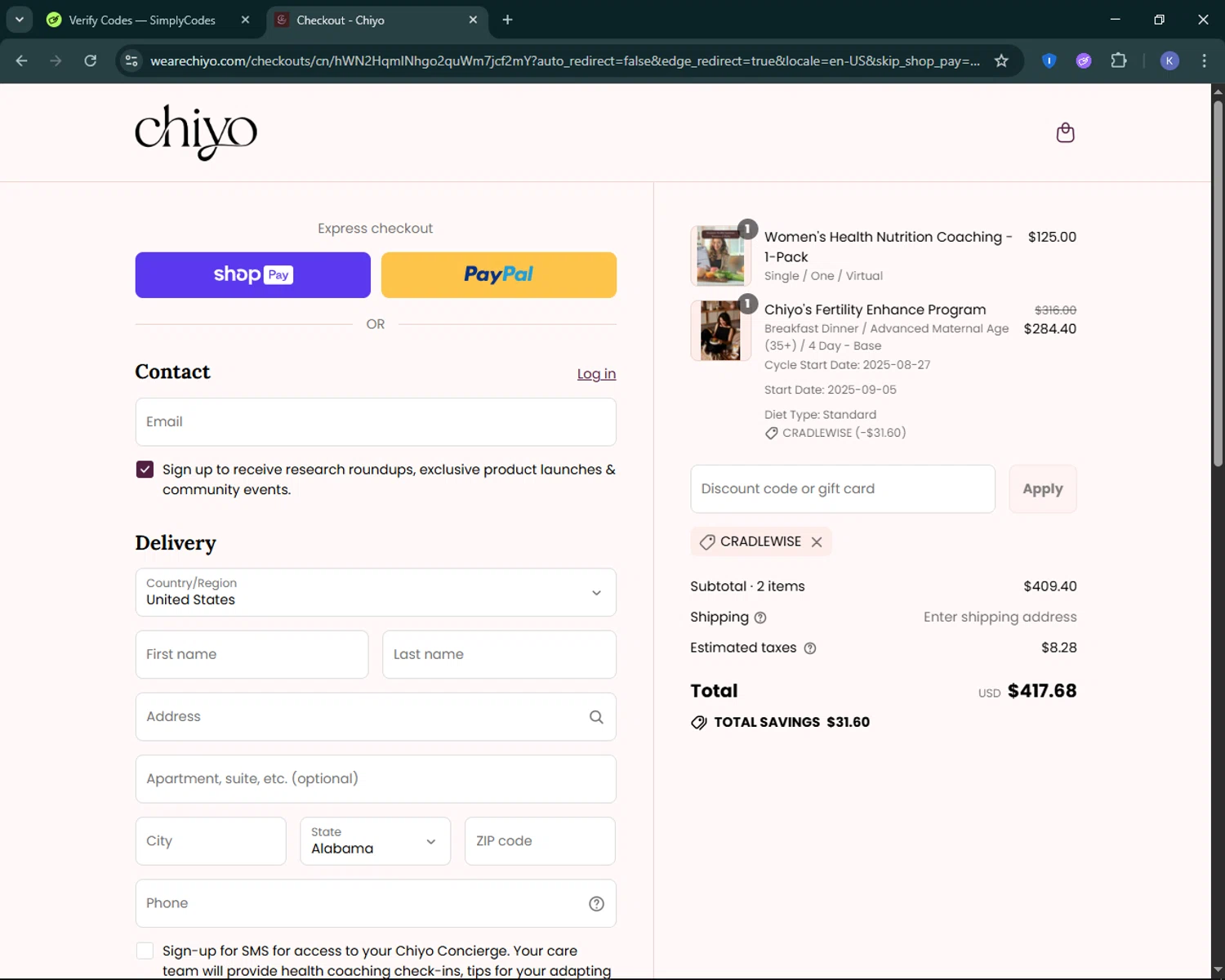
Task: Pay with the Shop Pay button
Action: [x=252, y=275]
